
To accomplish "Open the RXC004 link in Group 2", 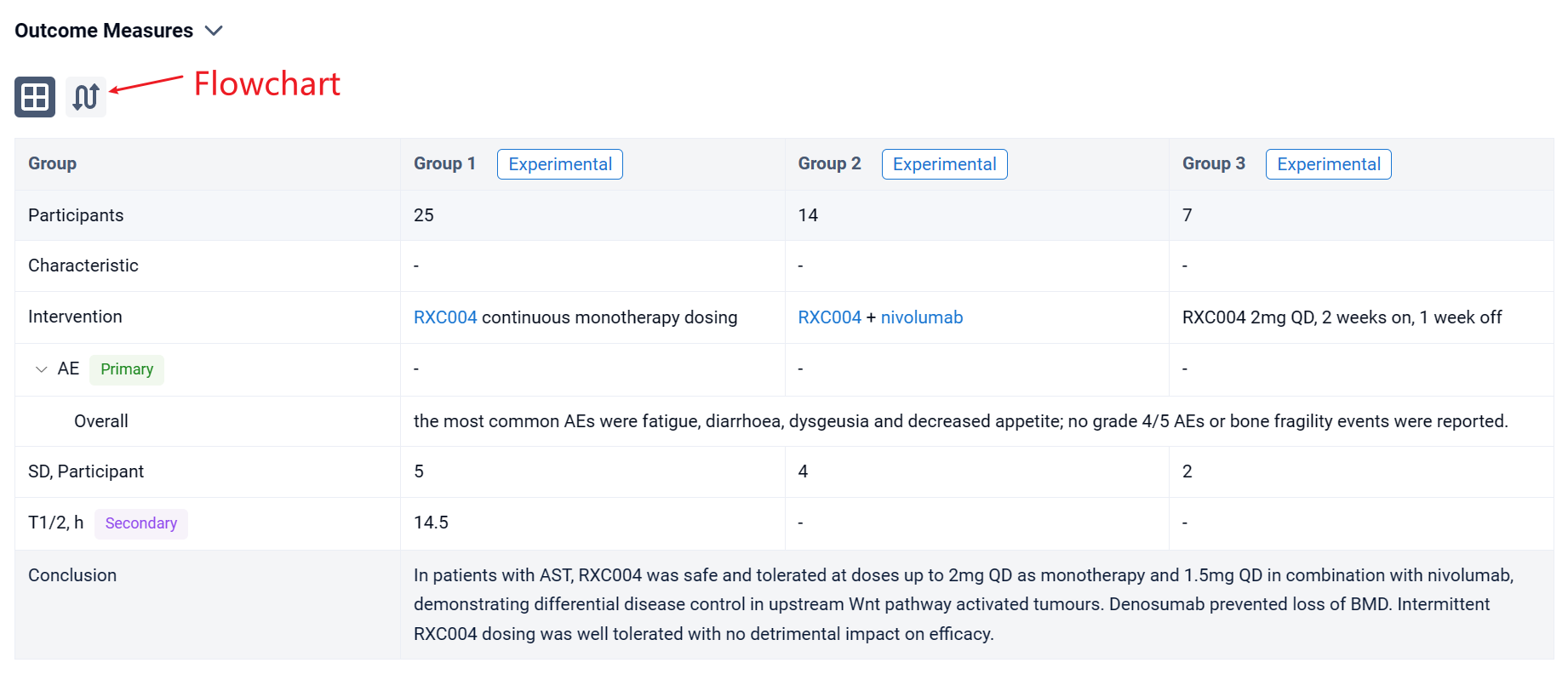I will click(x=829, y=317).
